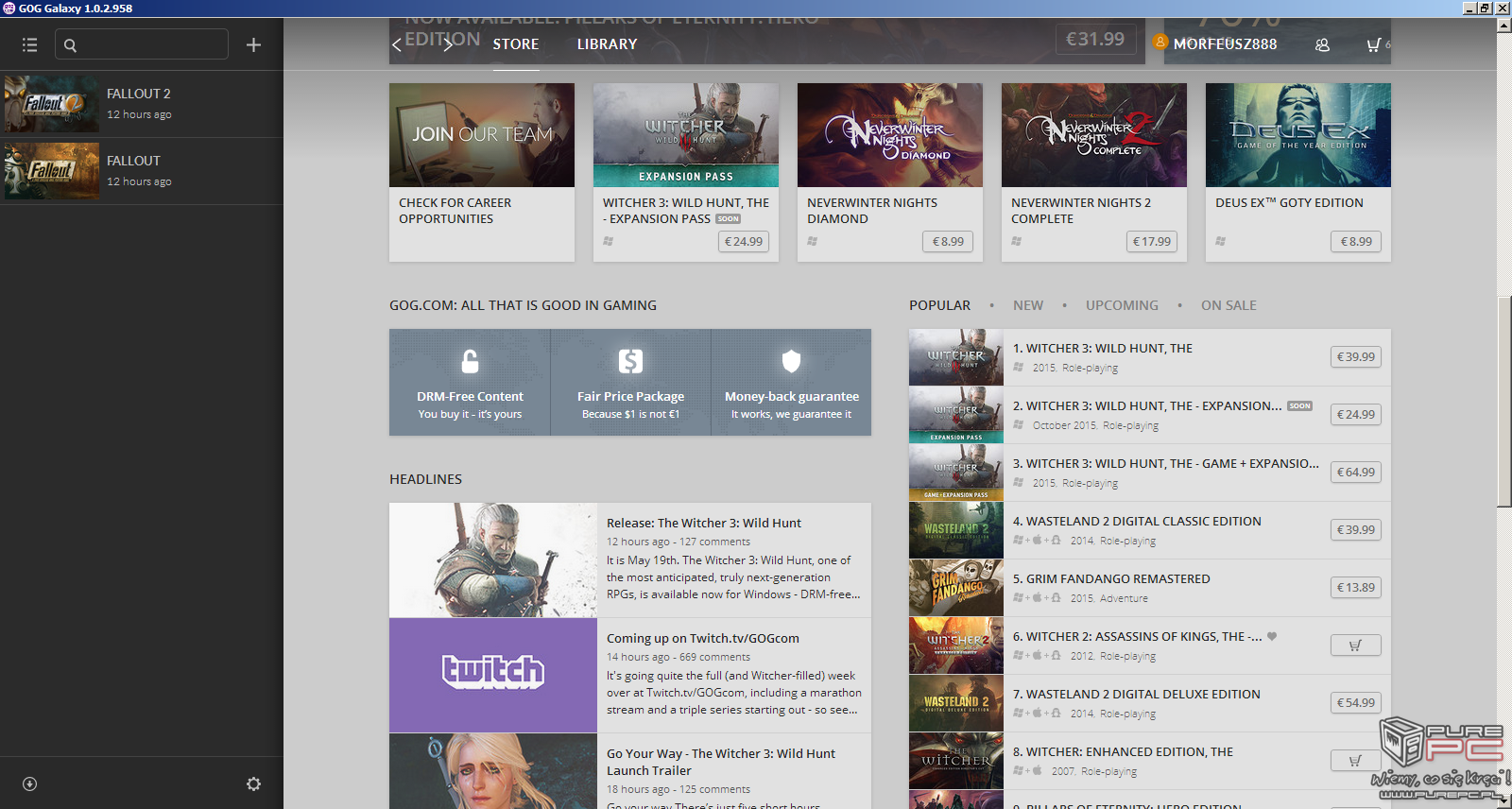Open the downloads icon at bottom left
The image size is (1512, 809).
point(29,783)
